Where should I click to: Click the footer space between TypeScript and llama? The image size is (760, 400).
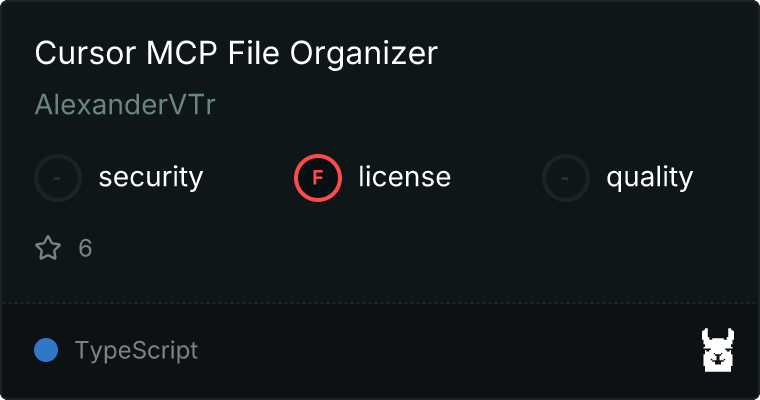point(448,351)
